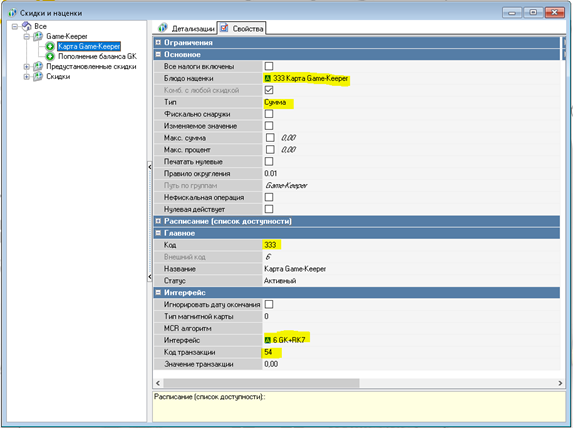
Task: Enable Изменяемое значение checkbox
Action: pos(269,126)
